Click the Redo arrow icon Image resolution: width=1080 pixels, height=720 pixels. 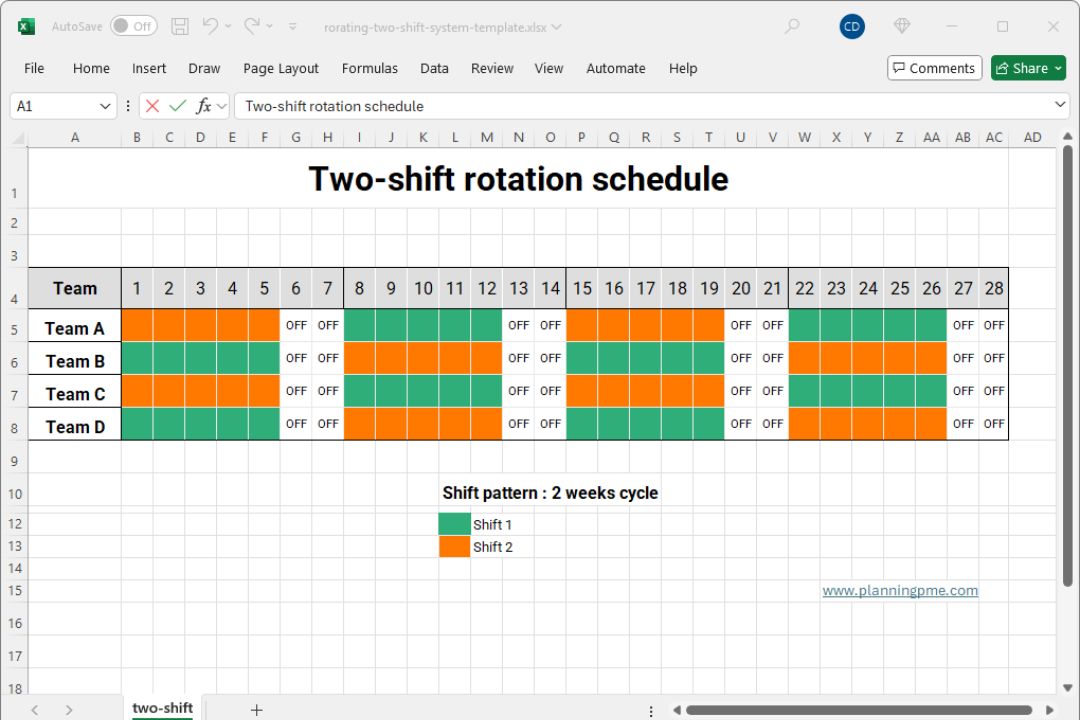pyautogui.click(x=252, y=27)
